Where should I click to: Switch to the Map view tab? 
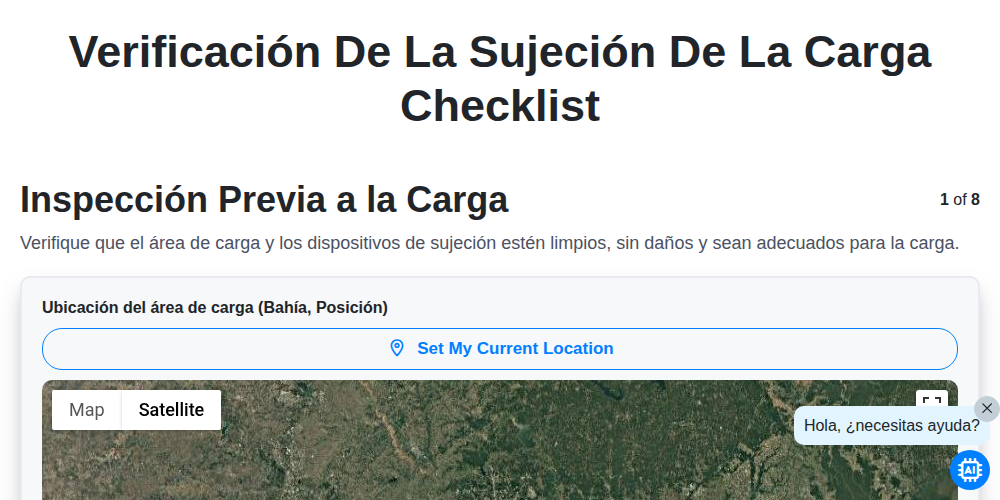coord(87,410)
